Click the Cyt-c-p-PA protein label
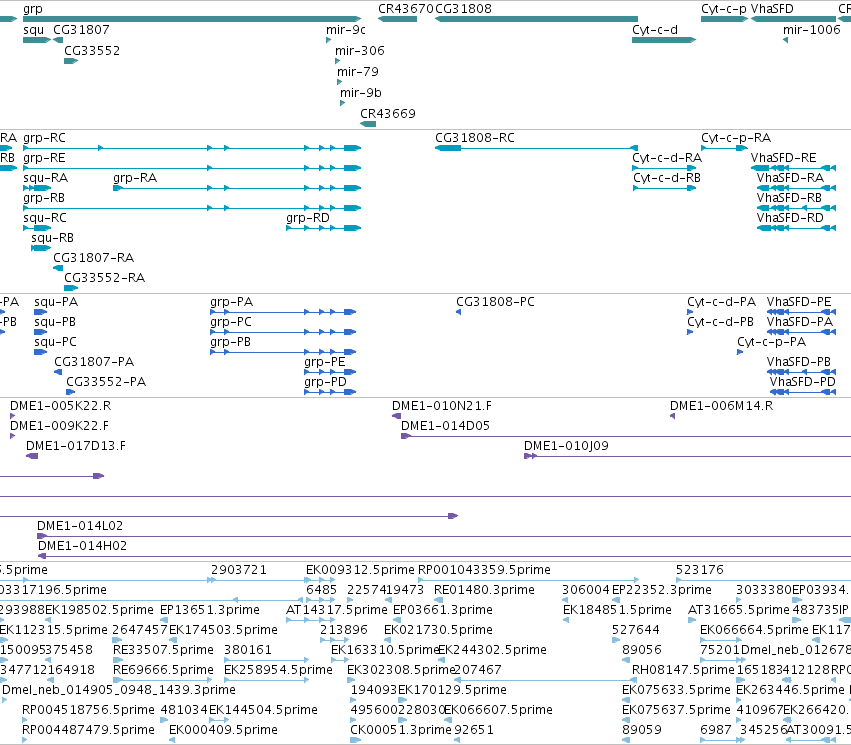 pyautogui.click(x=772, y=342)
